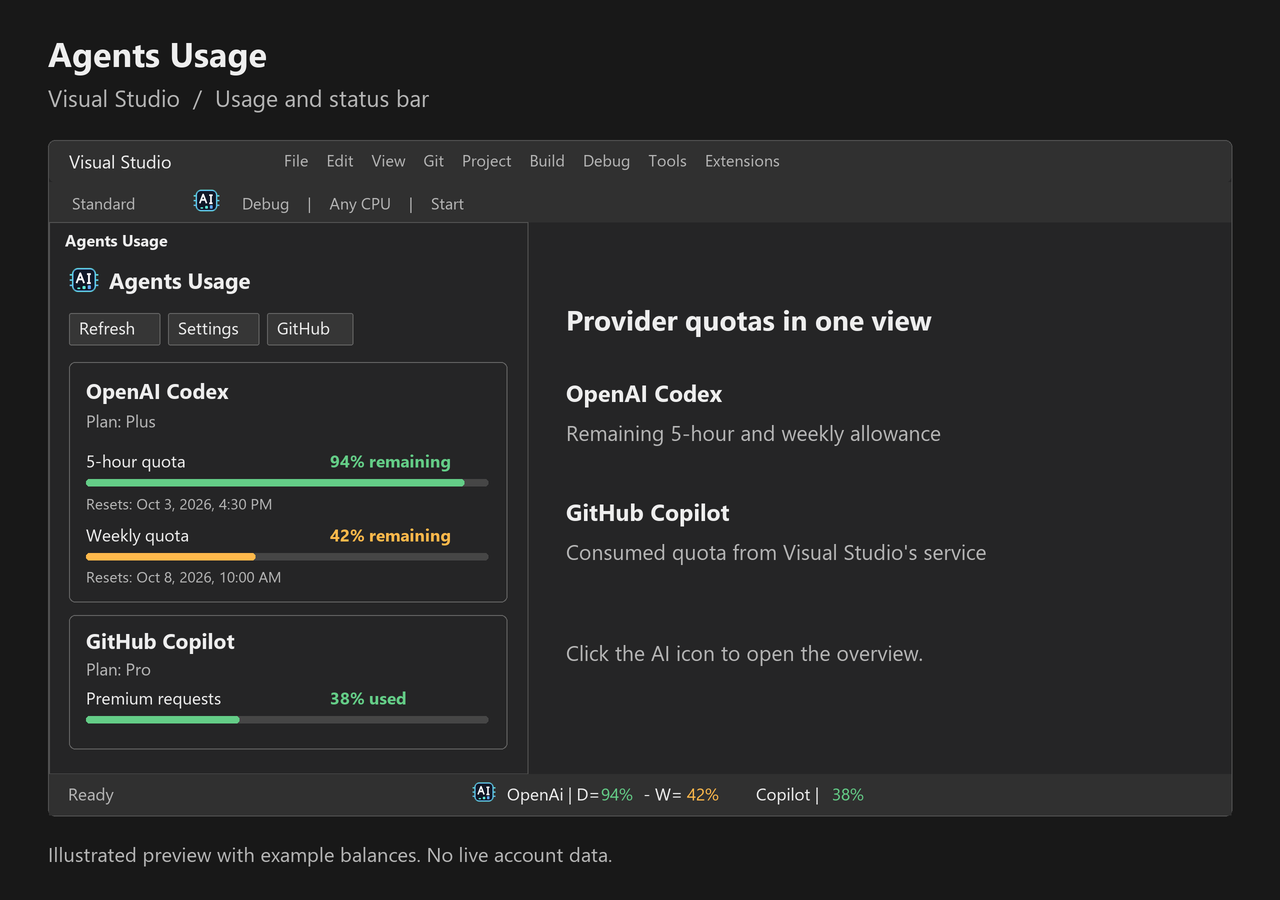Open the Build menu

point(547,161)
